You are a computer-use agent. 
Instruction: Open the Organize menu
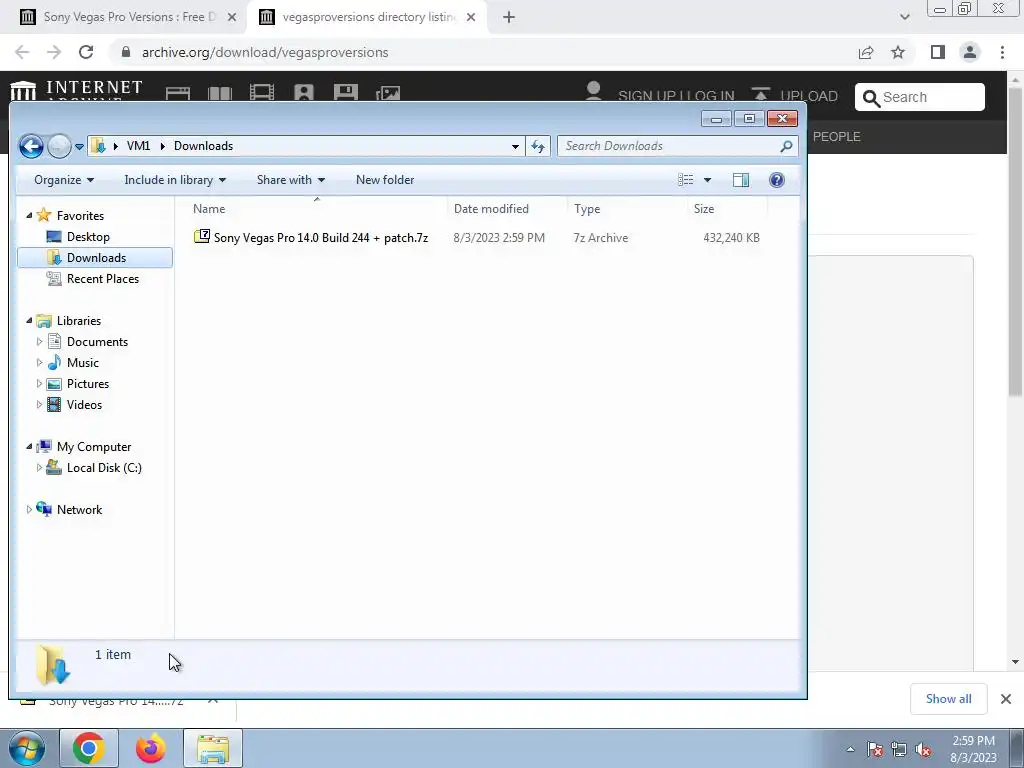coord(64,180)
